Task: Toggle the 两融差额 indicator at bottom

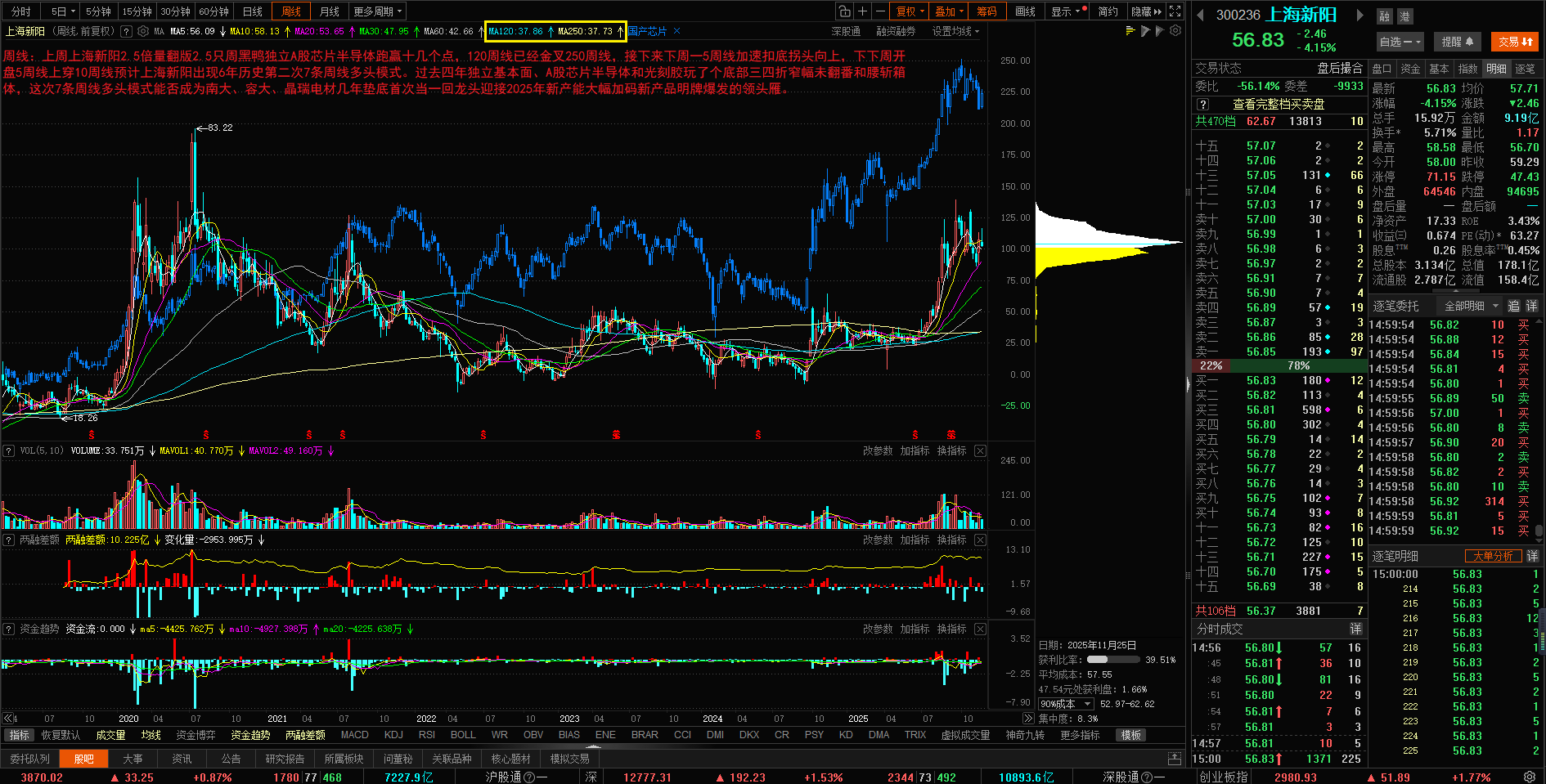Action: click(305, 735)
